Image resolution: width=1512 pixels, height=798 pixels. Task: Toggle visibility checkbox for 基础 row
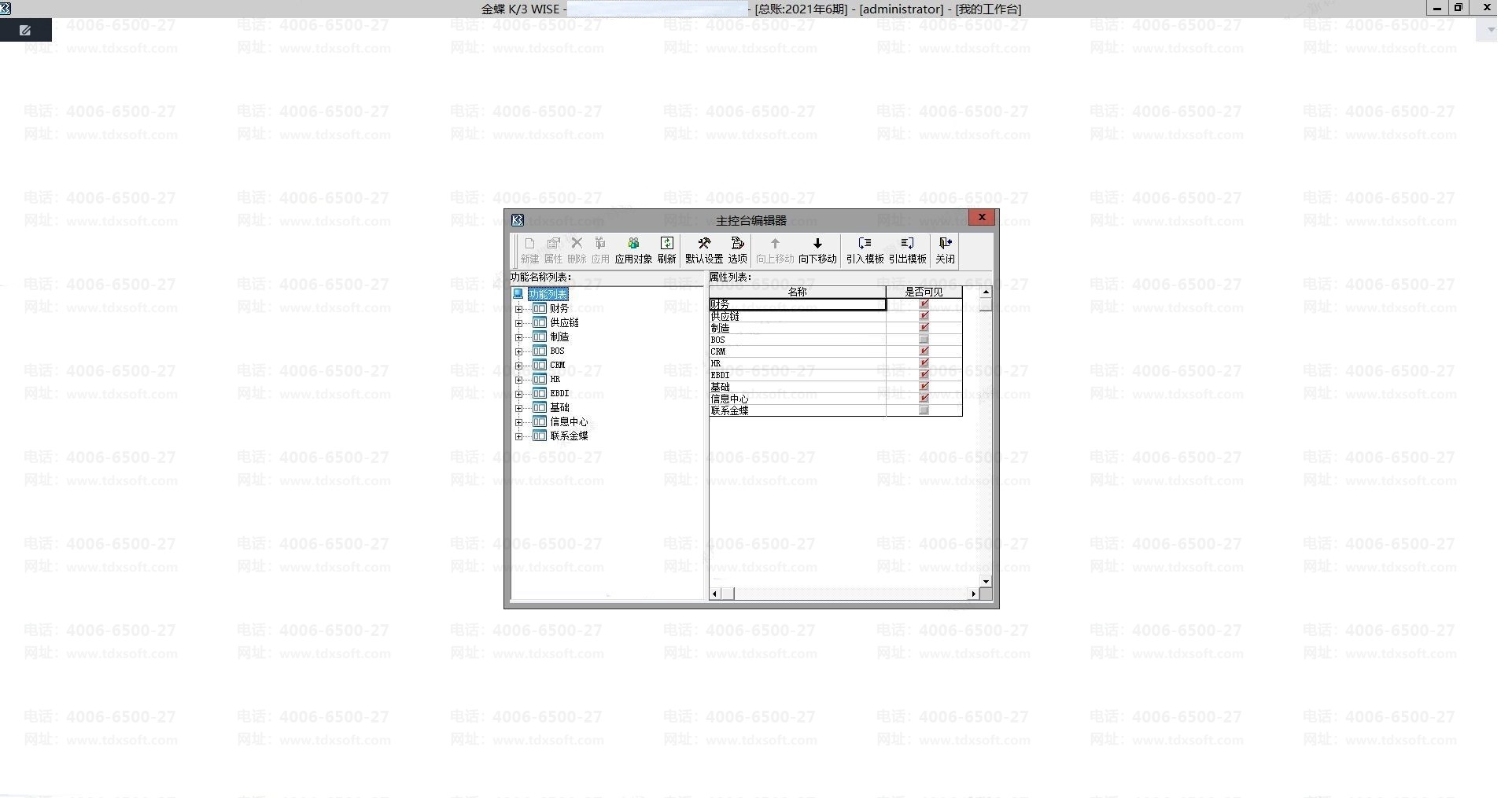(924, 387)
